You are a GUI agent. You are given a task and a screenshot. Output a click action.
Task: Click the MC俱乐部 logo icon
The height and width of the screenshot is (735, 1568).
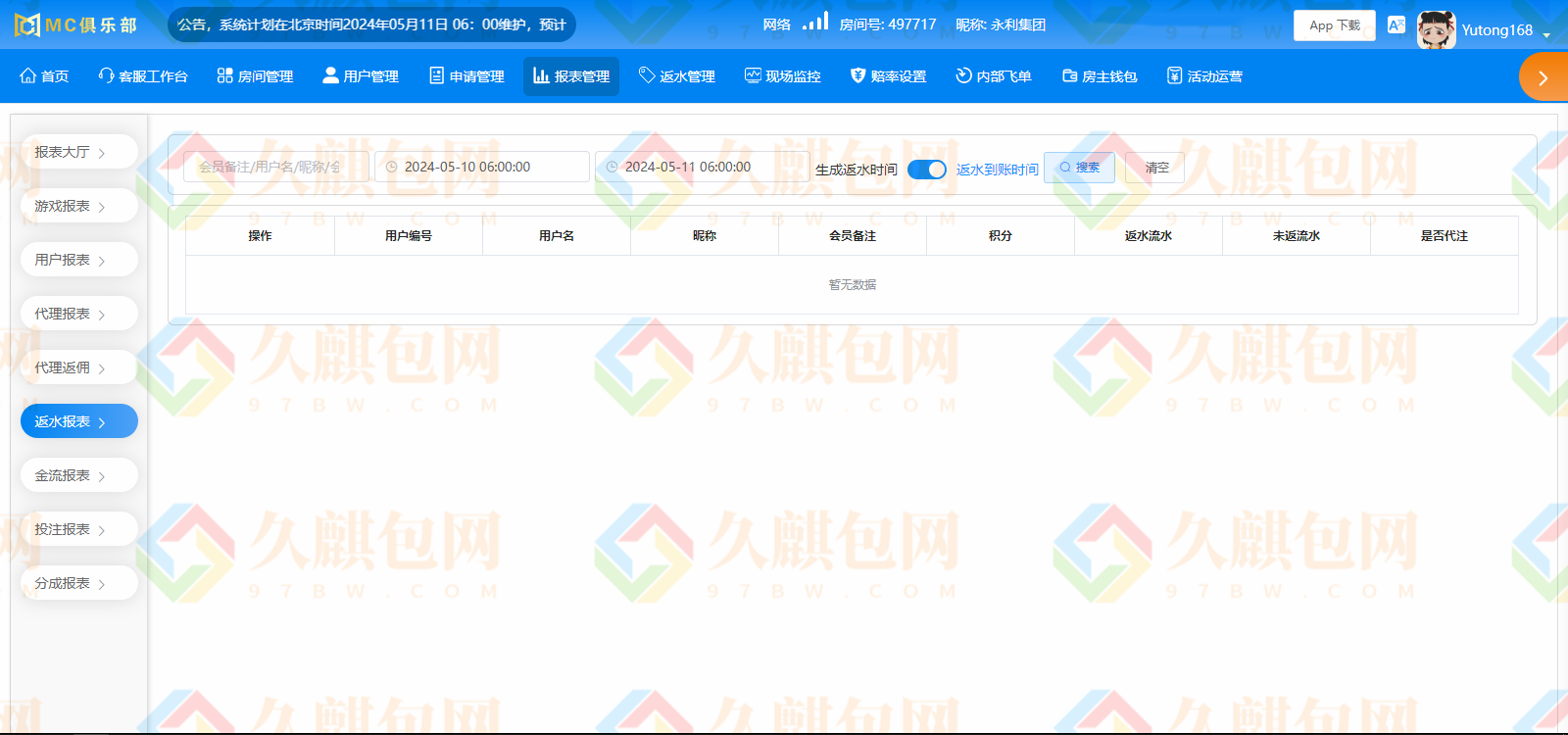tap(27, 24)
